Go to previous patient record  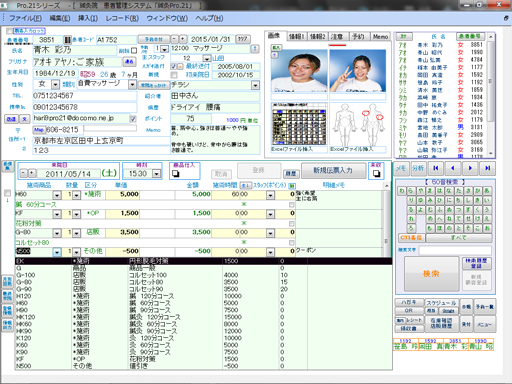[x=453, y=168]
